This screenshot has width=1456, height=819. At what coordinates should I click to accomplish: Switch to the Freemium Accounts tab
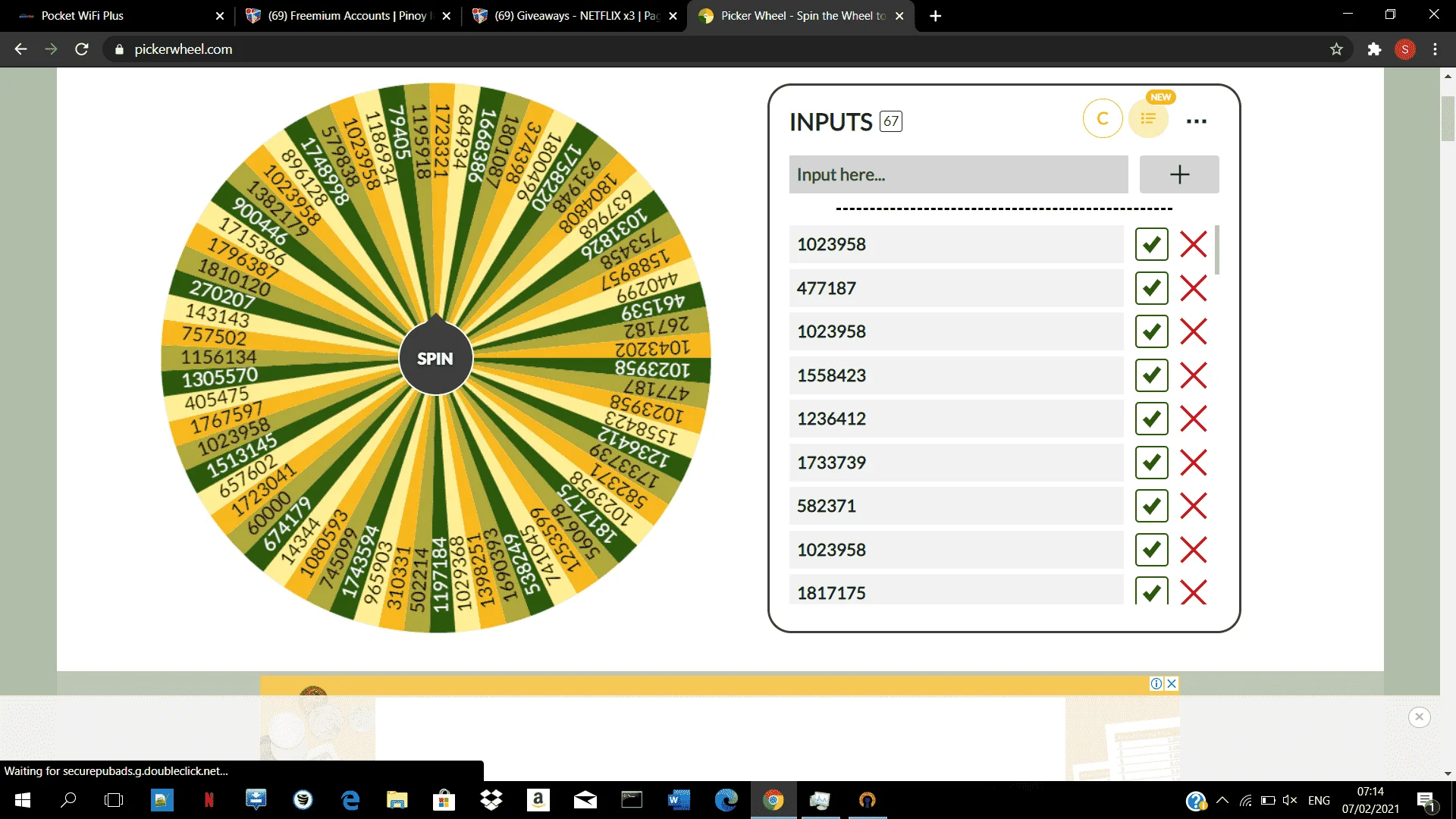tap(347, 16)
